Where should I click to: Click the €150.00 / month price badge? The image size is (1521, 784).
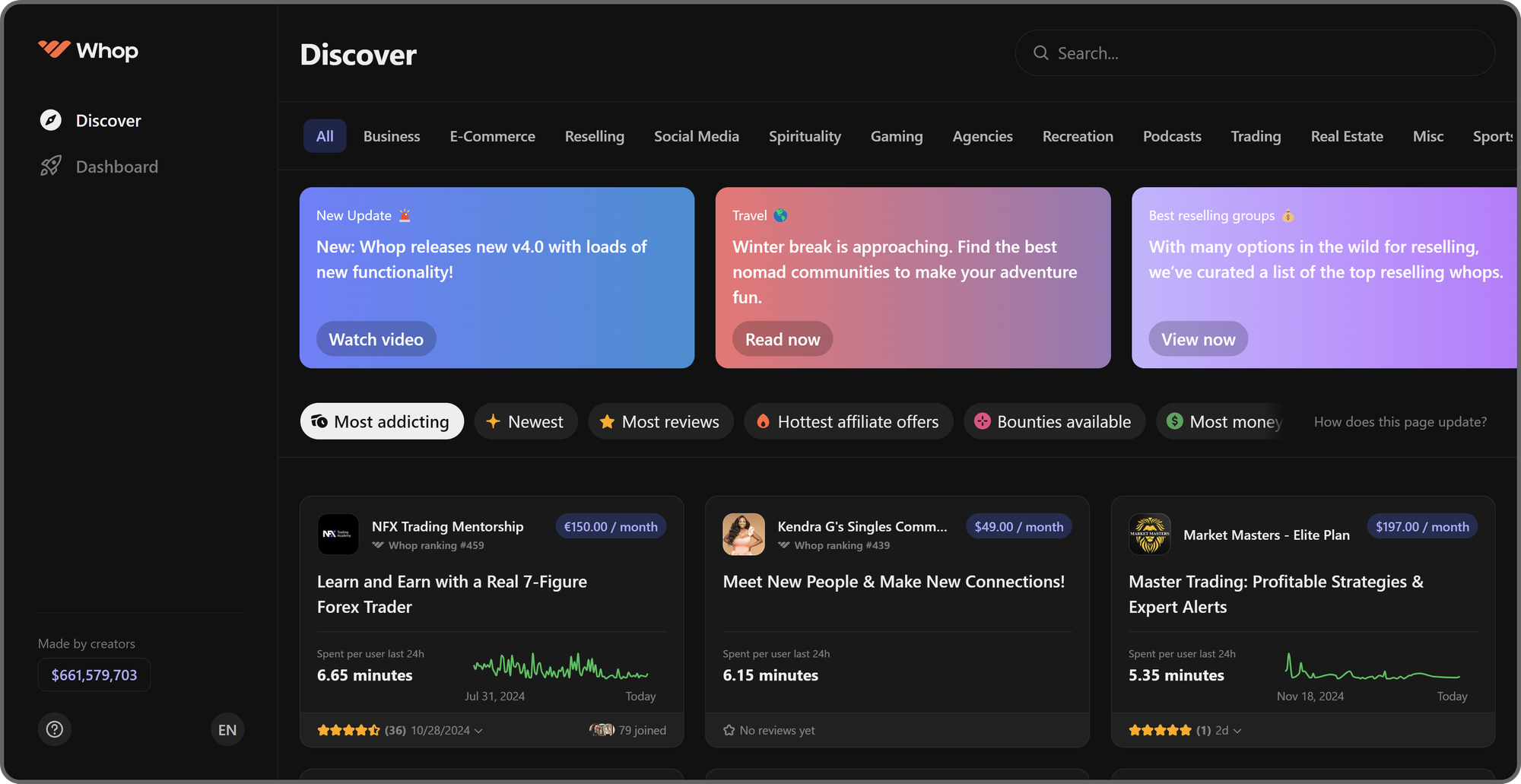coord(611,526)
